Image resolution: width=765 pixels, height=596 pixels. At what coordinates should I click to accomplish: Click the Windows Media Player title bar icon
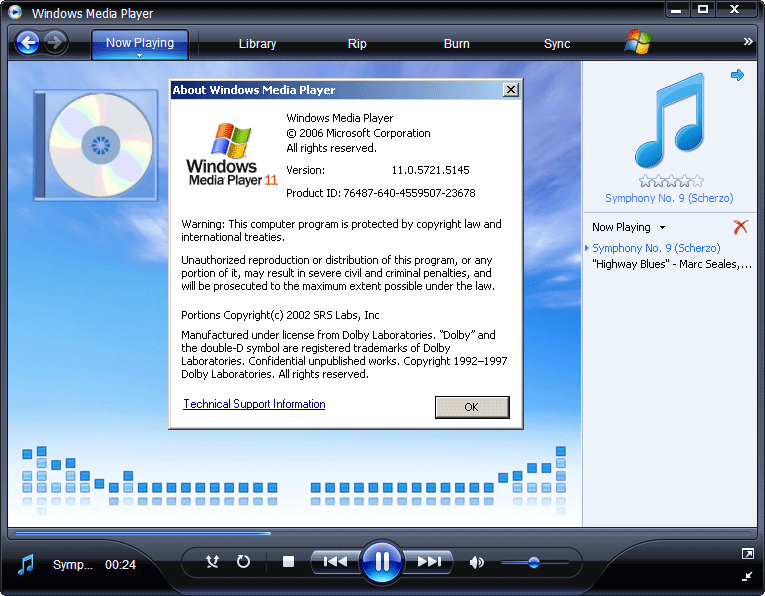15,12
